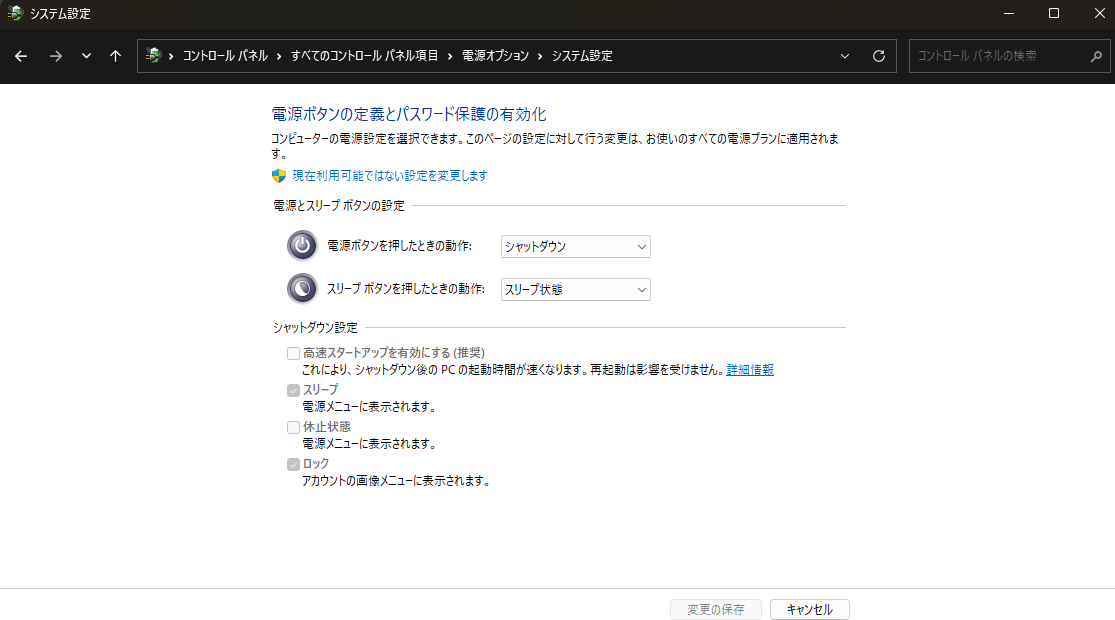This screenshot has width=1115, height=620.
Task: Maximize the システム設定 window
Action: (x=1054, y=14)
